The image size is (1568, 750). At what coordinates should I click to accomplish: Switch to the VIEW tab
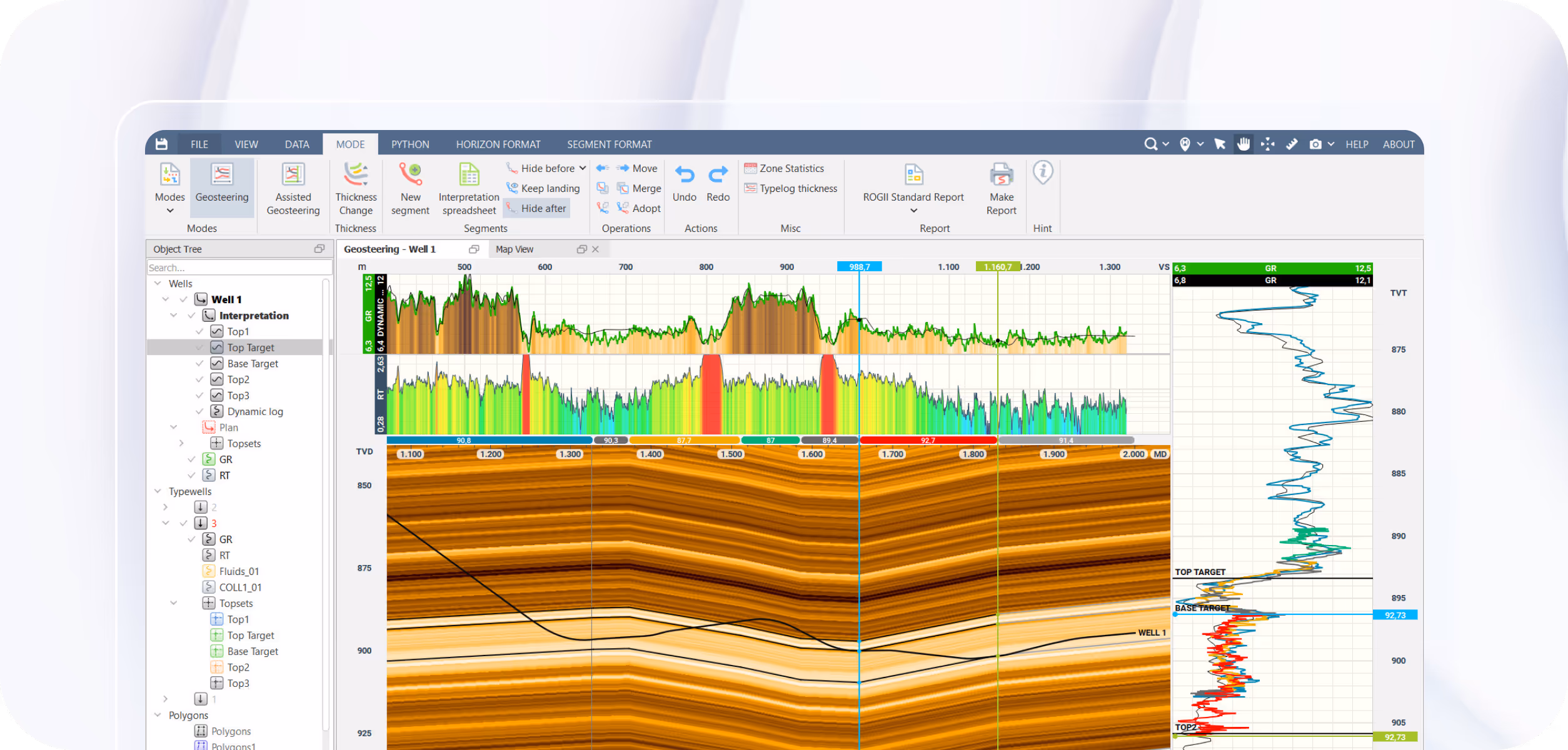(246, 144)
